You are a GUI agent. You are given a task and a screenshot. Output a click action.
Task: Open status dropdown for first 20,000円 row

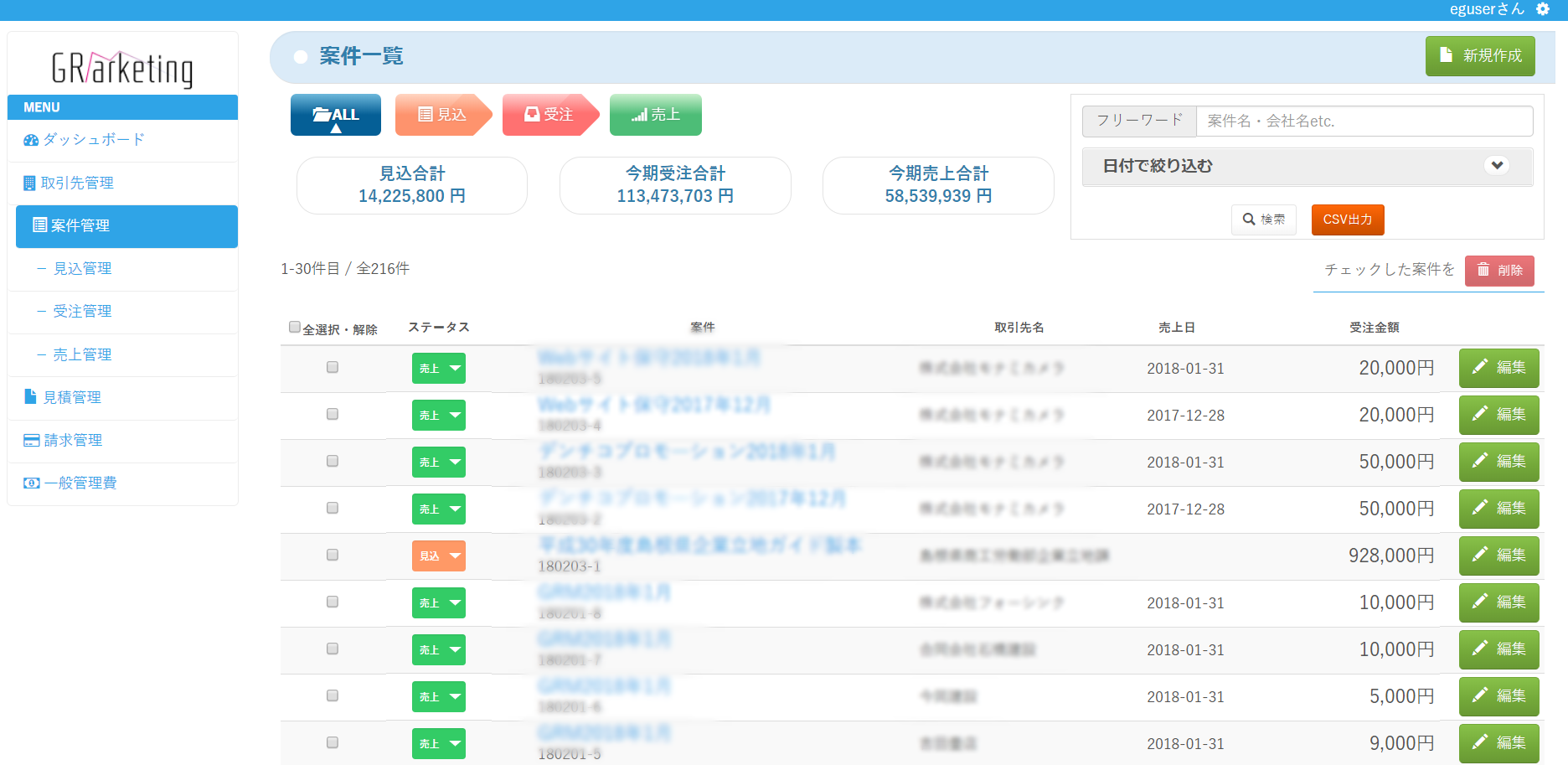[439, 369]
